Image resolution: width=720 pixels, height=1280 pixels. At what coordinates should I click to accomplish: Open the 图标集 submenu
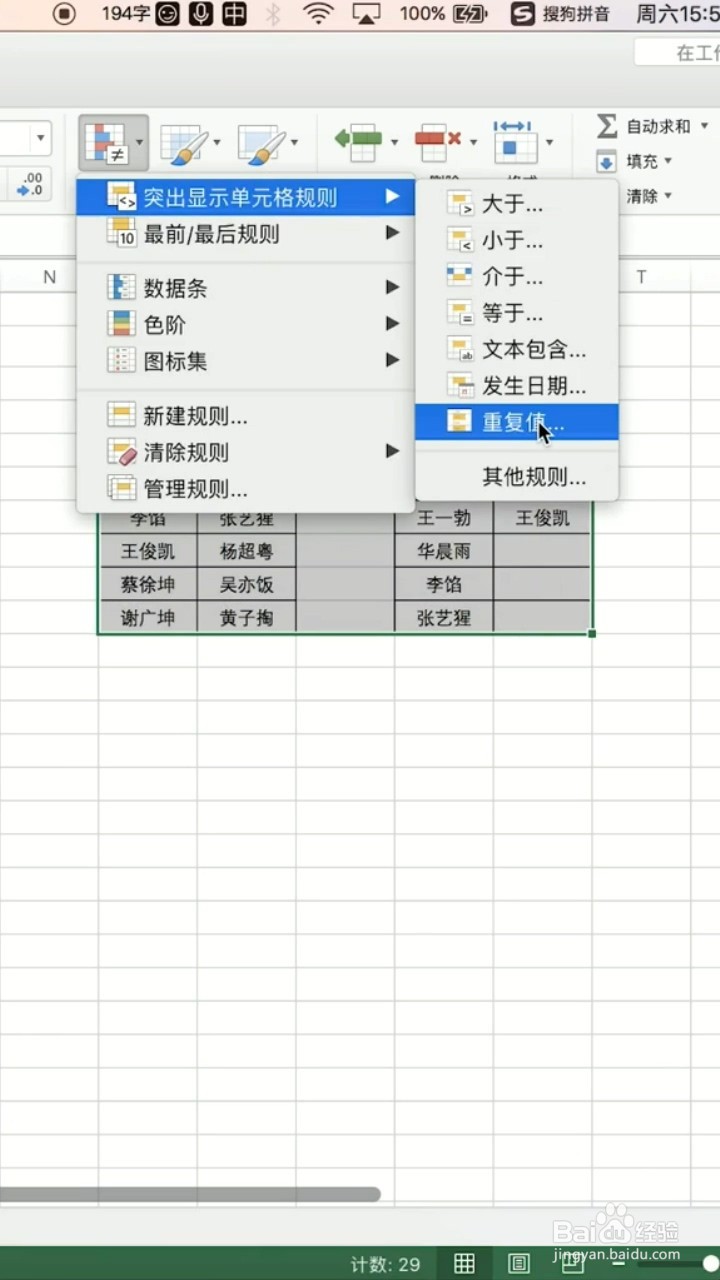[x=246, y=361]
